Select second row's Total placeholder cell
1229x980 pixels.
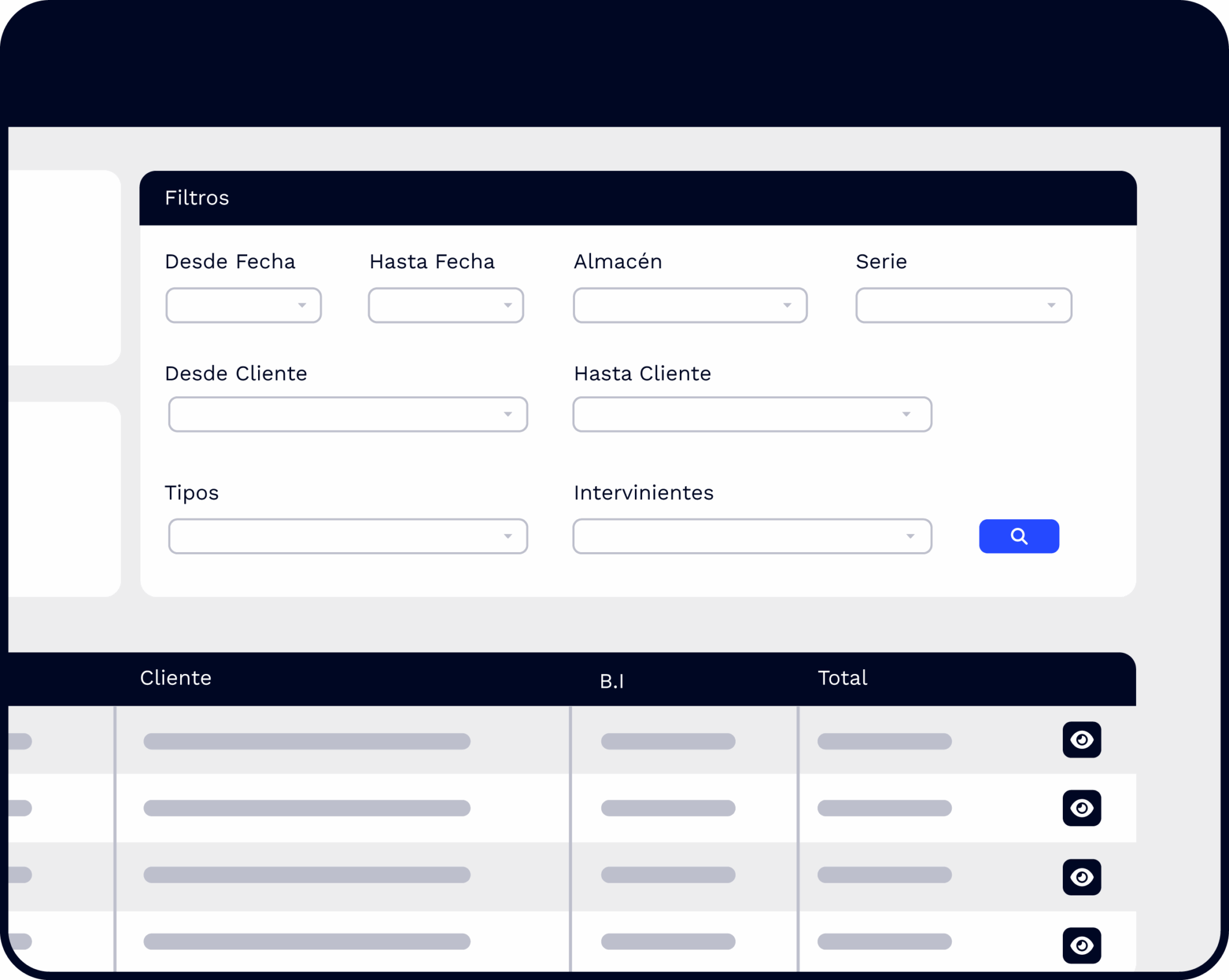[x=884, y=808]
